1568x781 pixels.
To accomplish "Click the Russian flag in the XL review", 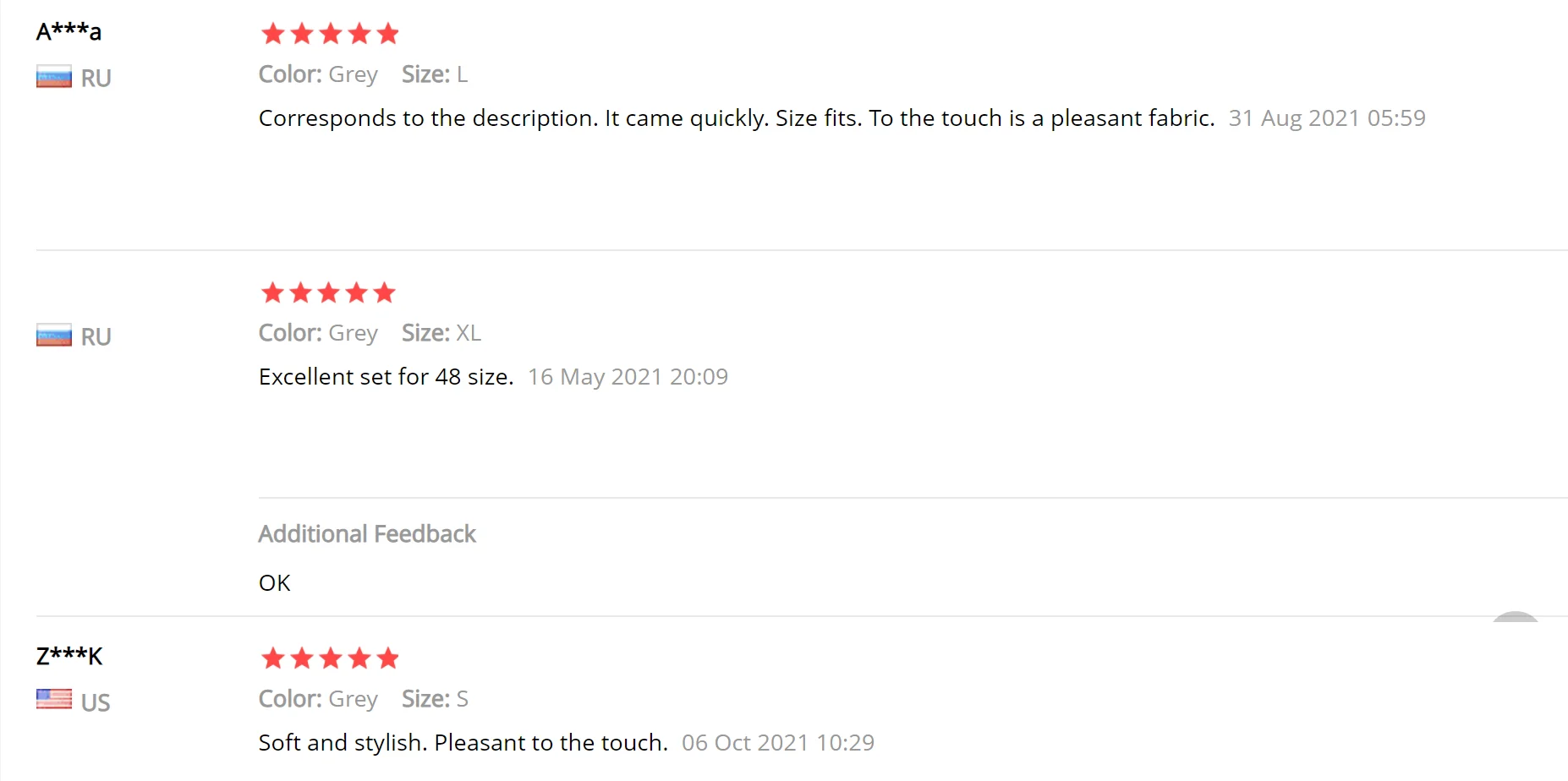I will coord(53,336).
